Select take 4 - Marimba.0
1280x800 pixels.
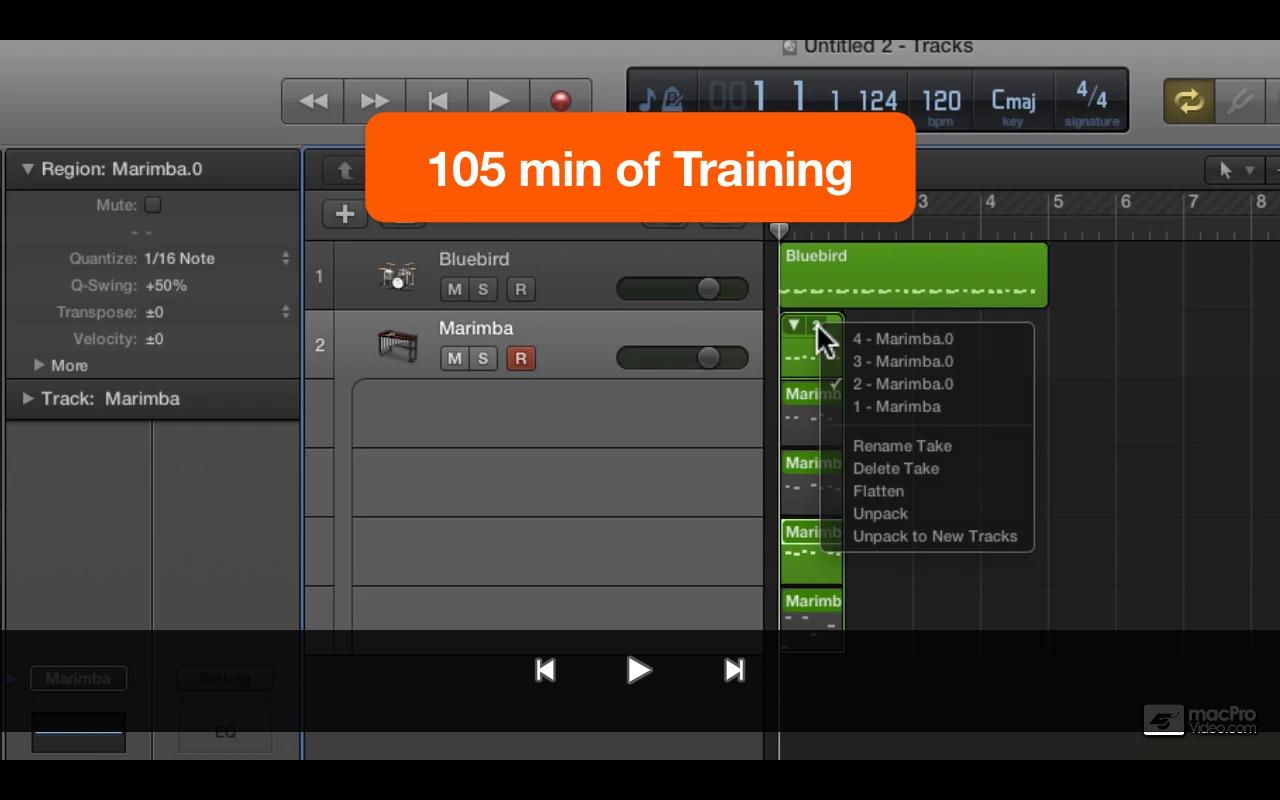click(x=903, y=339)
